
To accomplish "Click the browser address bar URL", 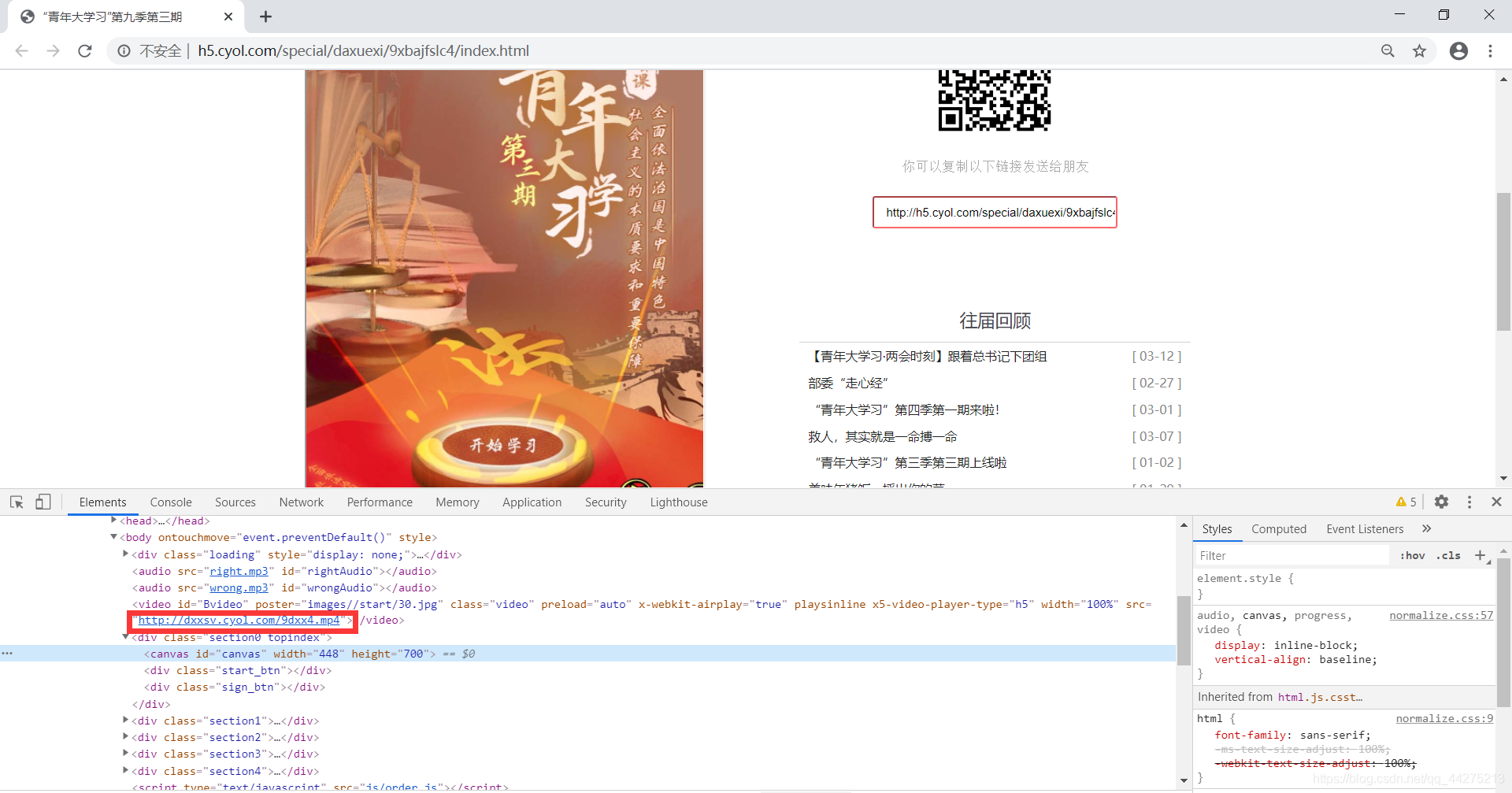I will pos(363,51).
